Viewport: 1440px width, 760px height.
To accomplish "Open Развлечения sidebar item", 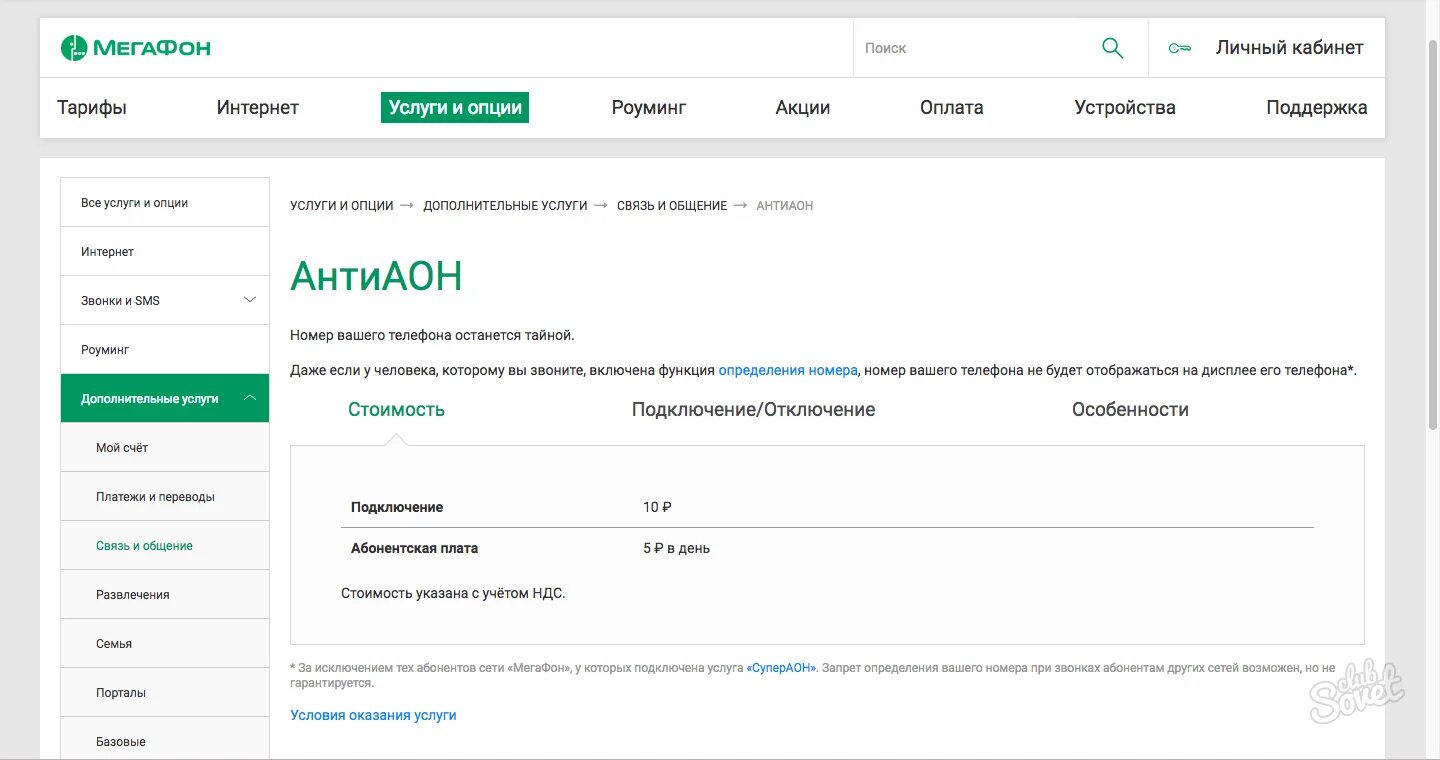I will [x=165, y=594].
